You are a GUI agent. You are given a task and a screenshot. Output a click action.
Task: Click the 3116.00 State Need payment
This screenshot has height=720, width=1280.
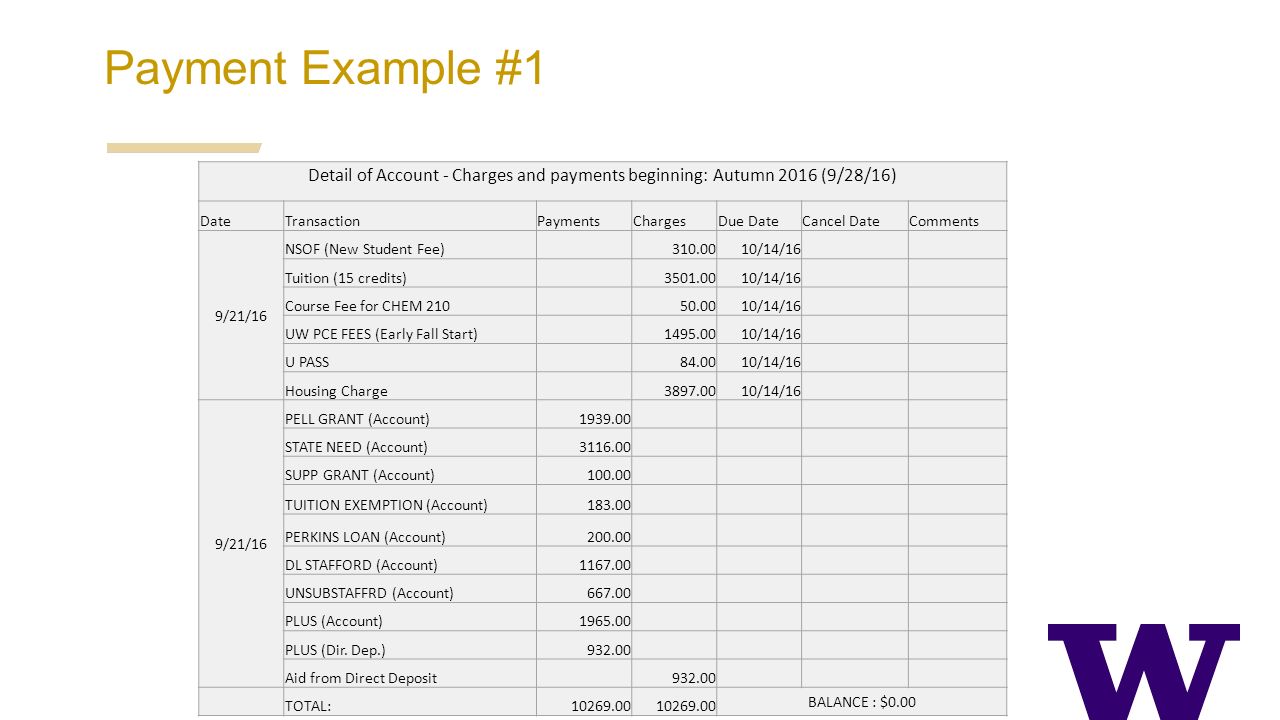coord(605,447)
